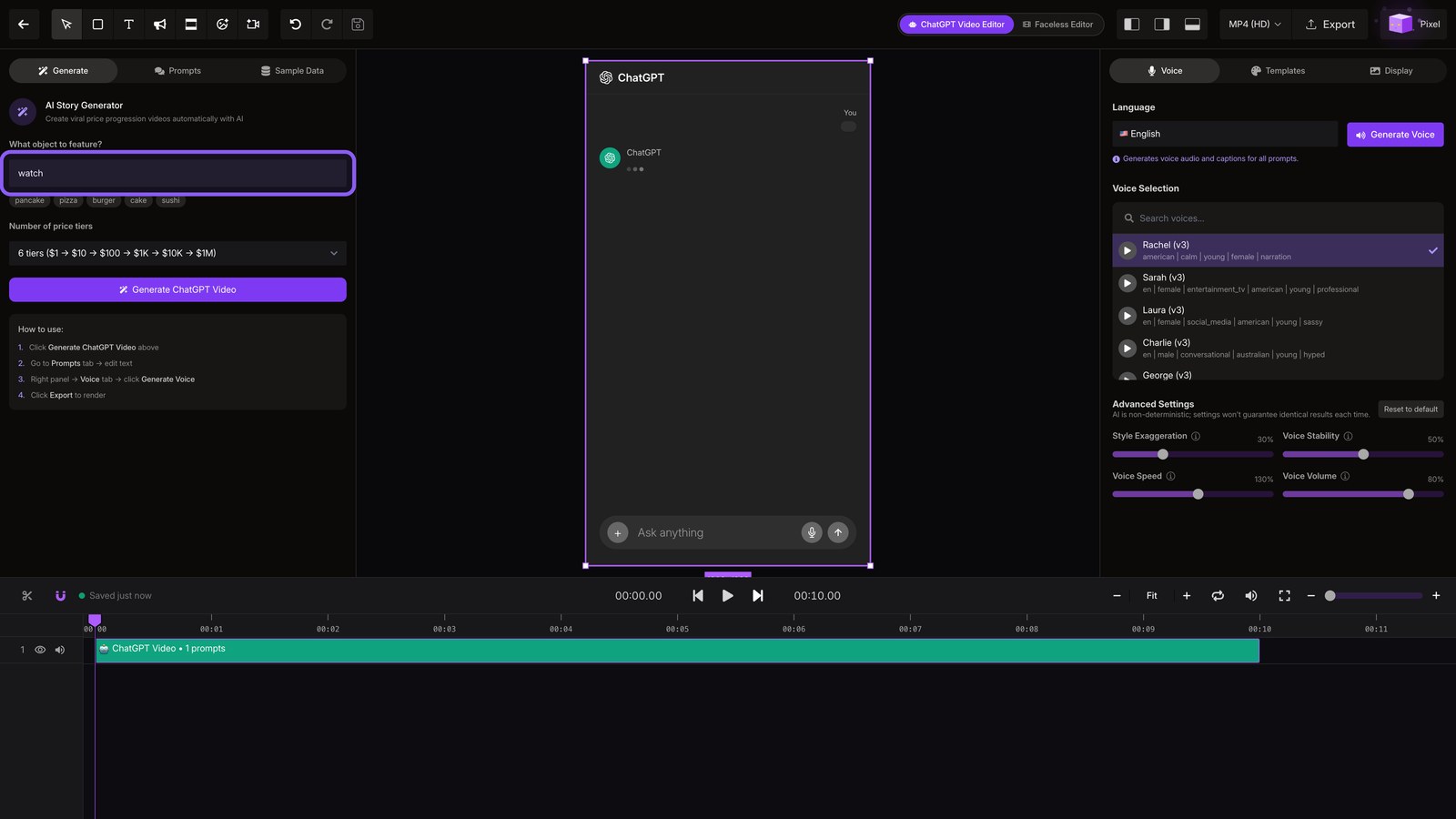This screenshot has width=1456, height=819.
Task: Switch to the Prompts tab
Action: point(177,71)
